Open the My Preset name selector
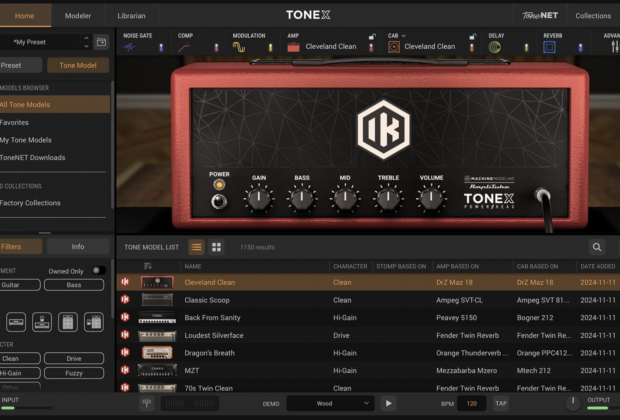Image resolution: width=620 pixels, height=420 pixels. [x=41, y=42]
